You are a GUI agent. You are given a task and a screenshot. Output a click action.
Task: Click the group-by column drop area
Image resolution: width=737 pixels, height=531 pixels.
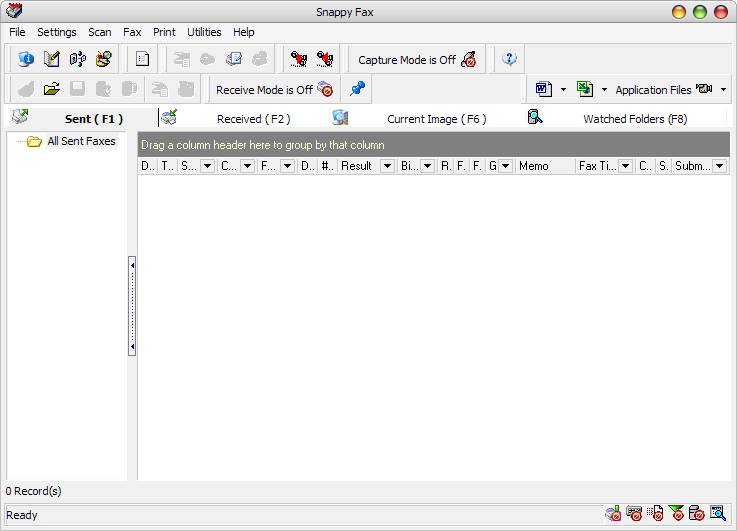pyautogui.click(x=433, y=145)
